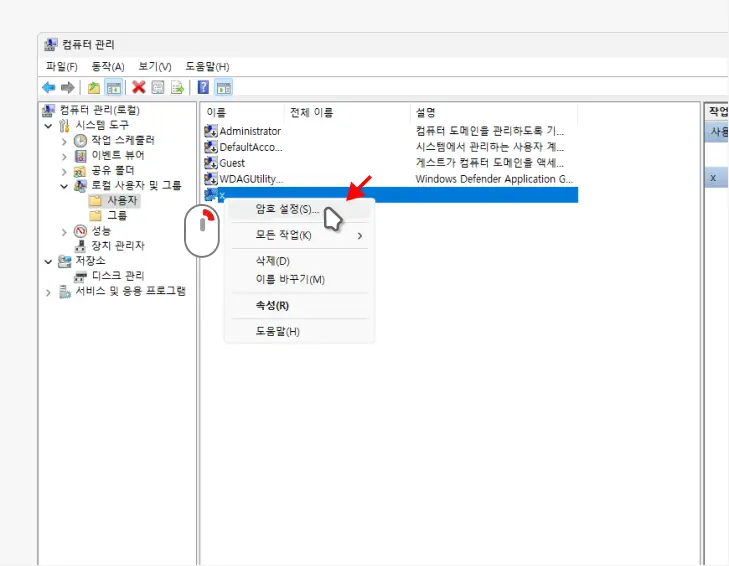Click the 로컬 사용자 및 그룹 icon

click(x=80, y=186)
